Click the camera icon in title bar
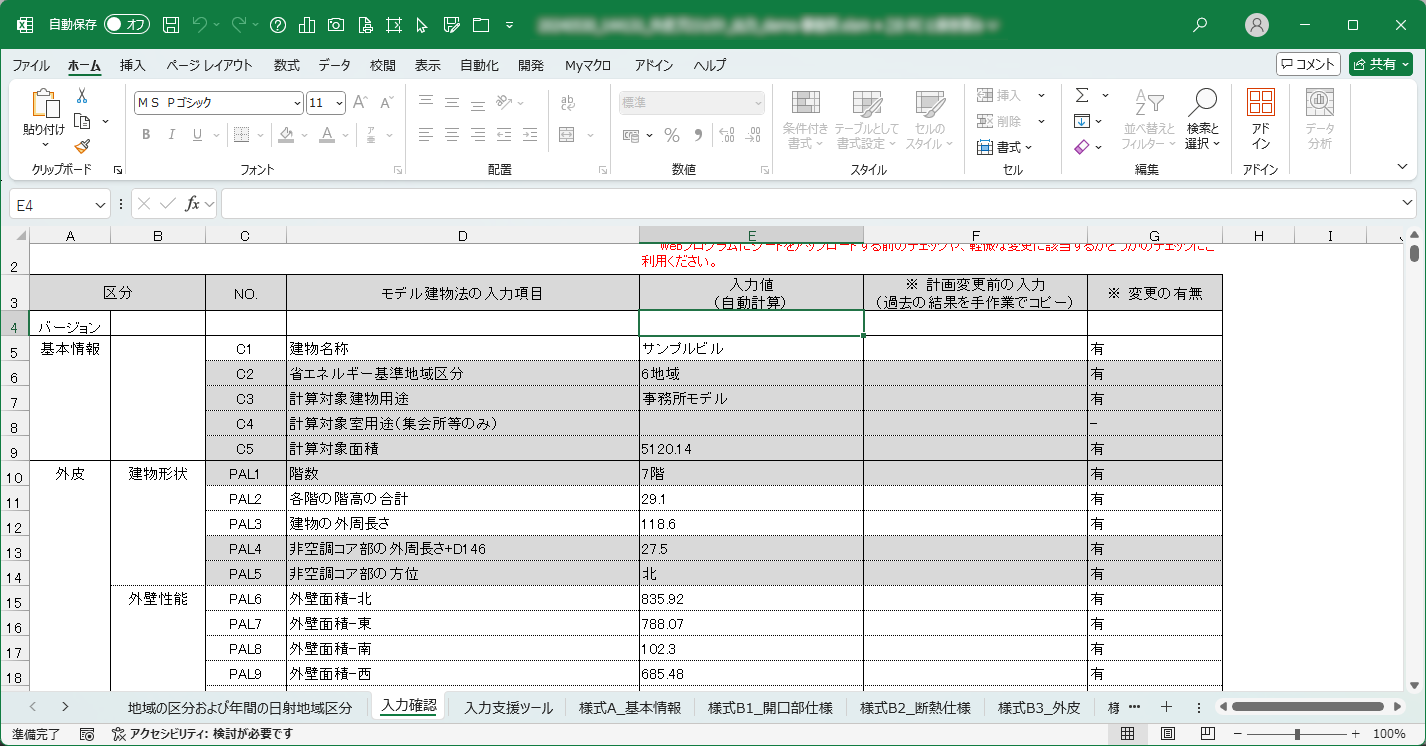The image size is (1426, 746). click(x=337, y=24)
